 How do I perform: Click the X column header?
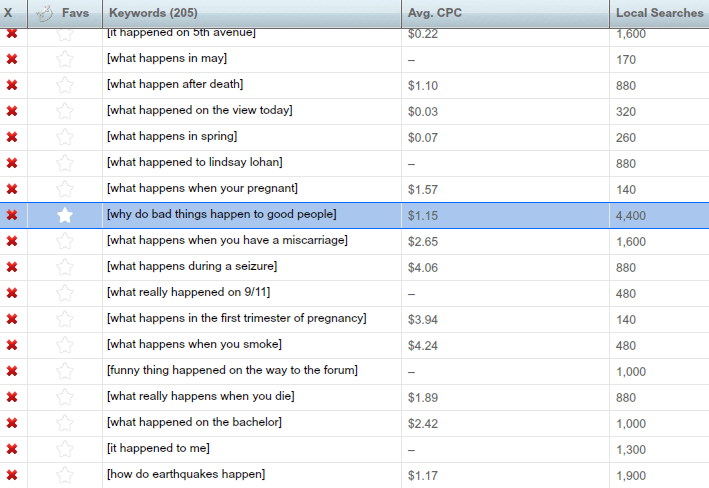13,13
